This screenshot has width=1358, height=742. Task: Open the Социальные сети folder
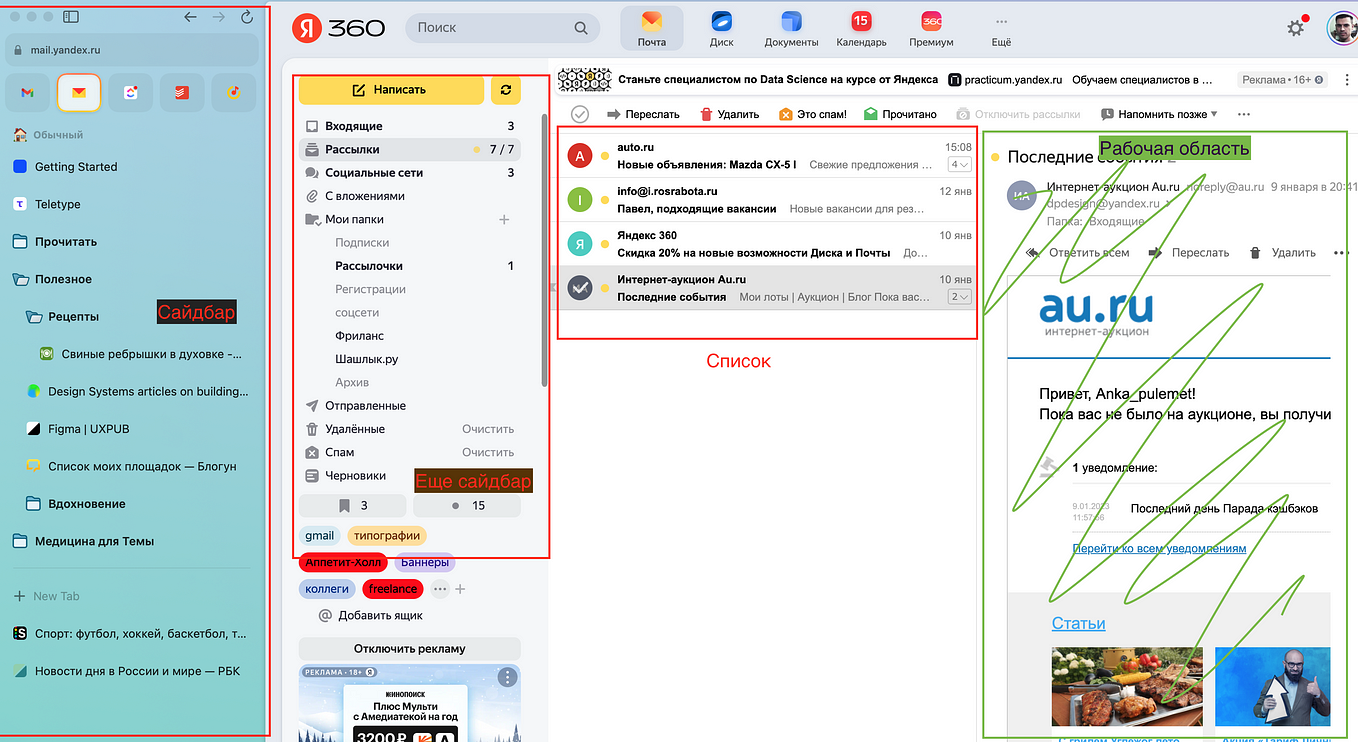tap(410, 173)
